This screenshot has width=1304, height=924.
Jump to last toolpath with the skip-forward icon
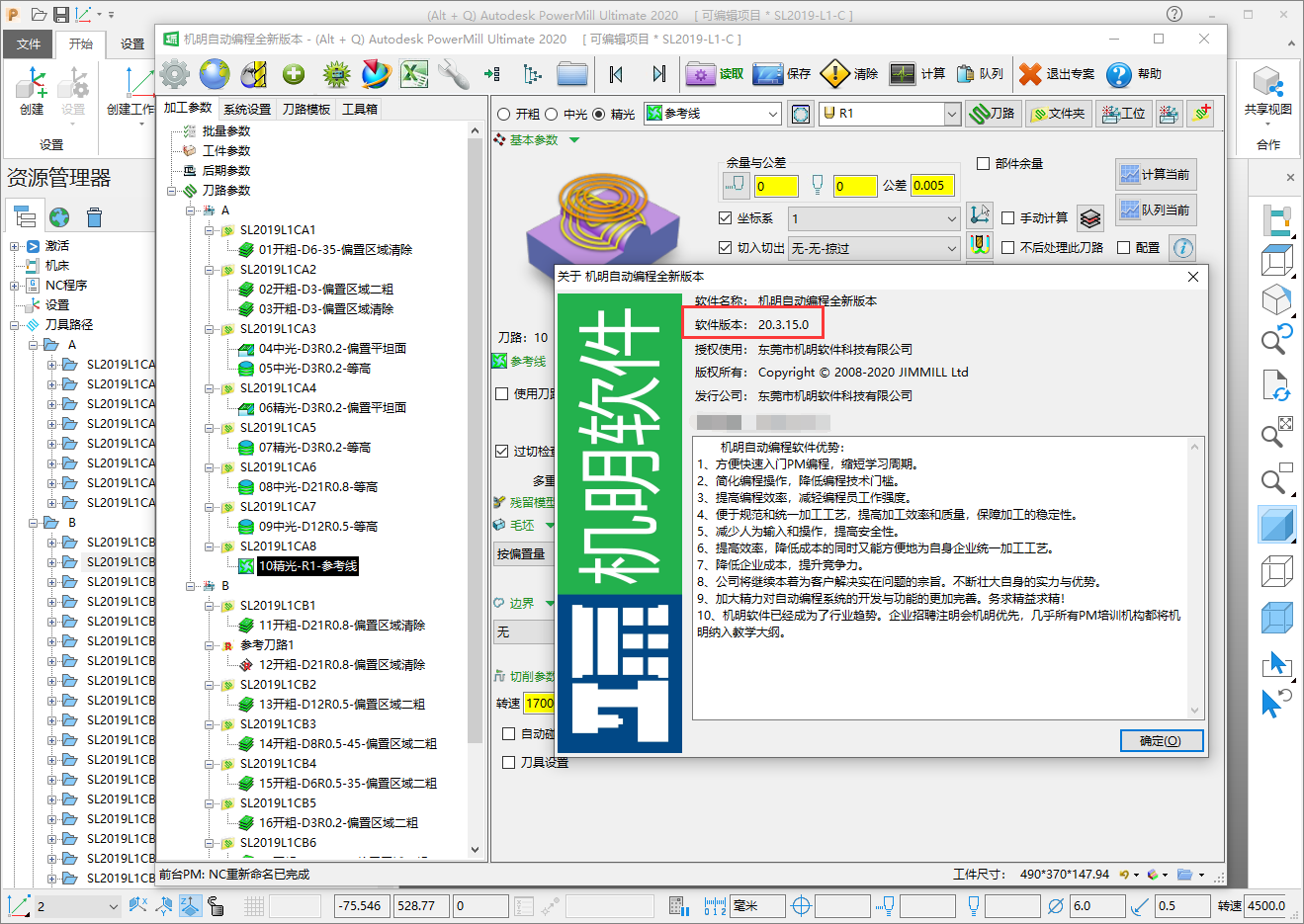(658, 74)
